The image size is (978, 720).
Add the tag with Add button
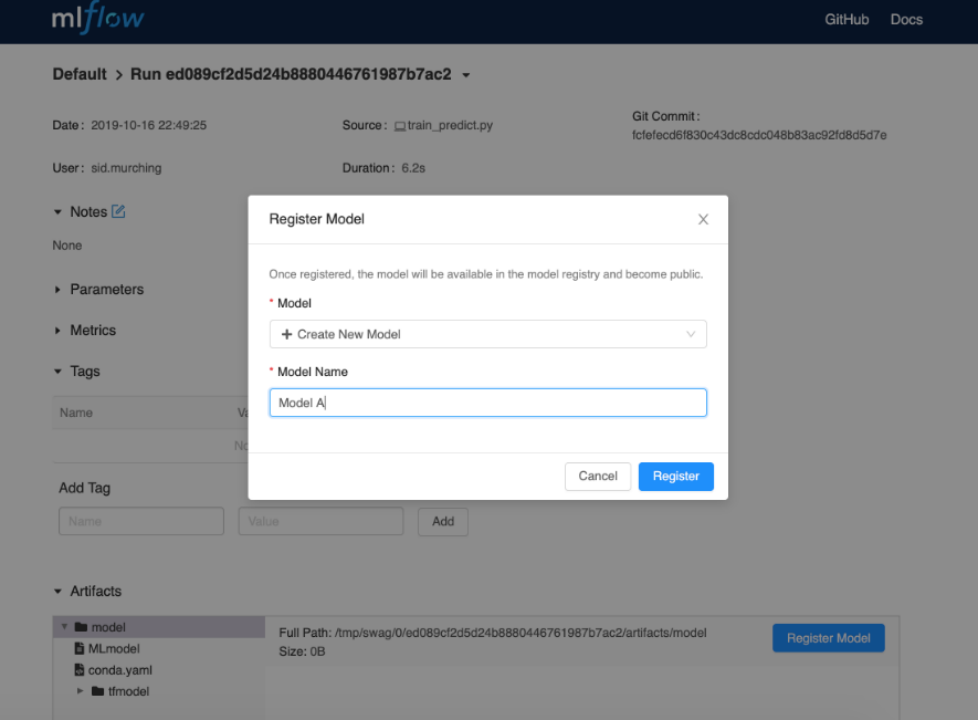coord(443,521)
